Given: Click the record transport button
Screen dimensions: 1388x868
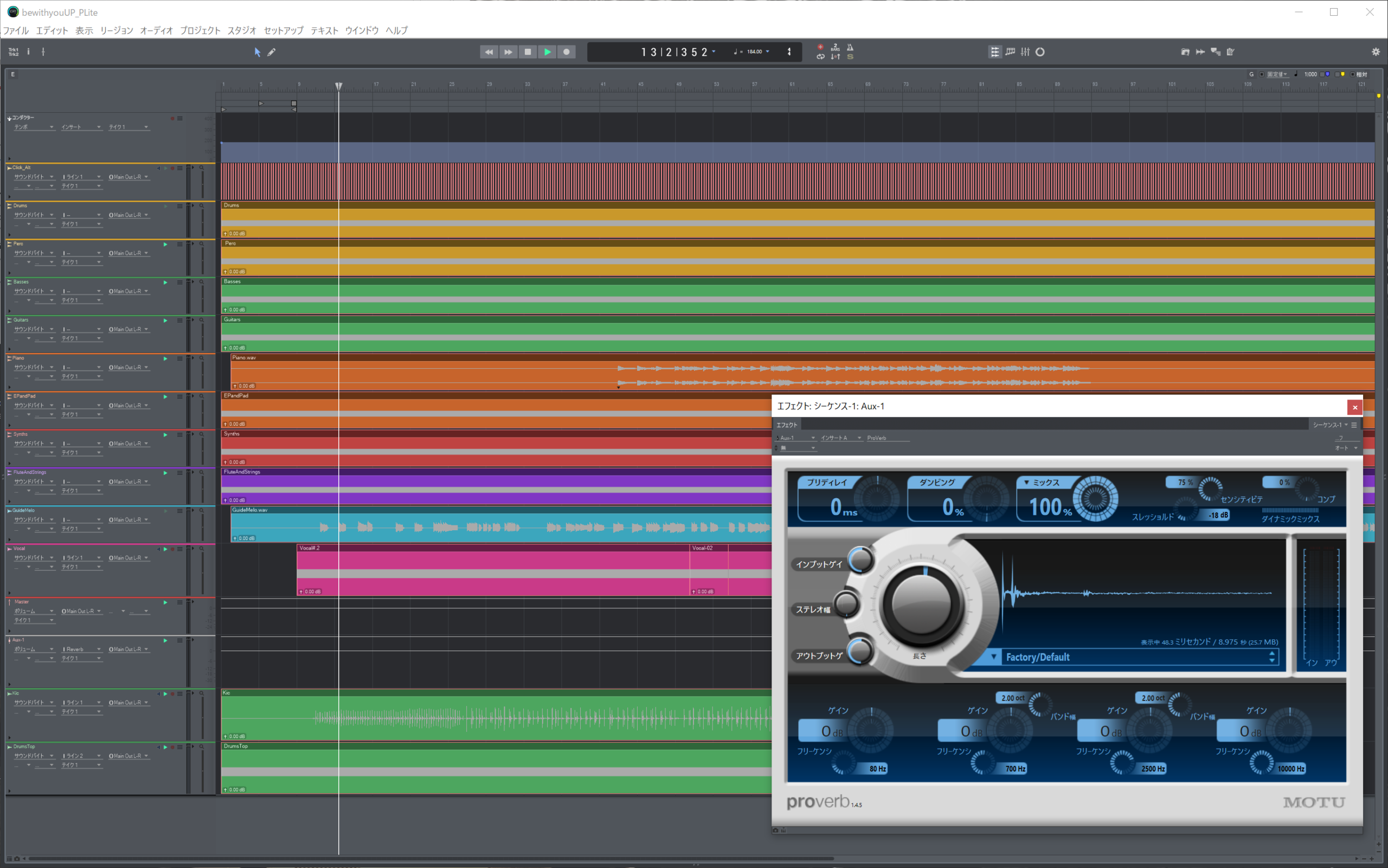Looking at the screenshot, I should coord(567,52).
